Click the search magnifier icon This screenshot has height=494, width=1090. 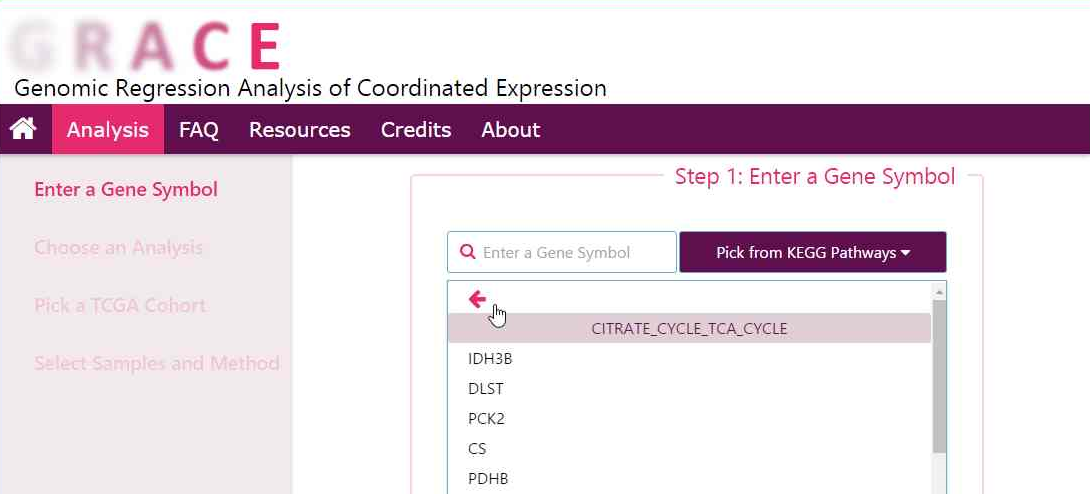point(467,252)
